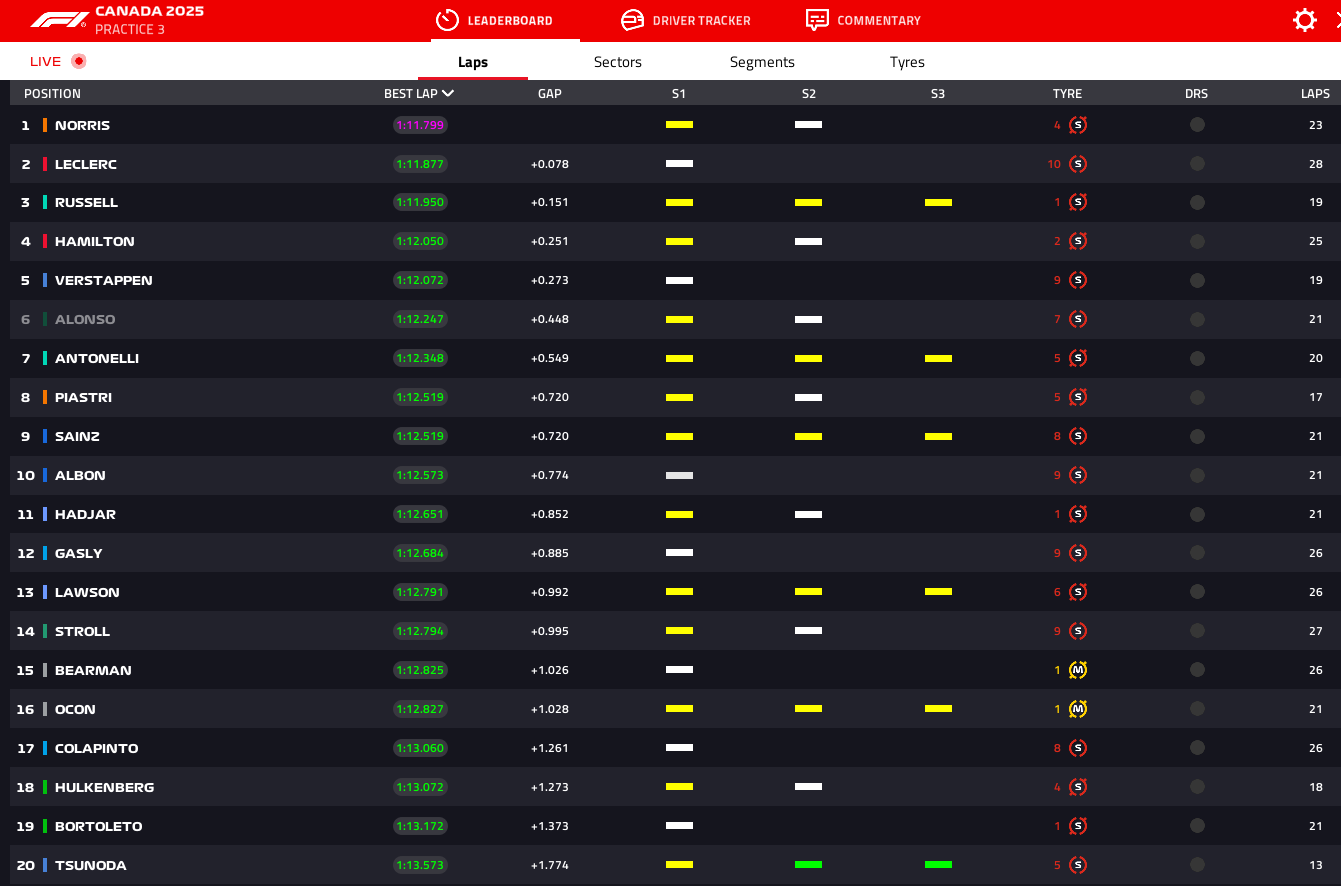
Task: Click Russell's soft tyre icon
Action: click(x=1077, y=202)
